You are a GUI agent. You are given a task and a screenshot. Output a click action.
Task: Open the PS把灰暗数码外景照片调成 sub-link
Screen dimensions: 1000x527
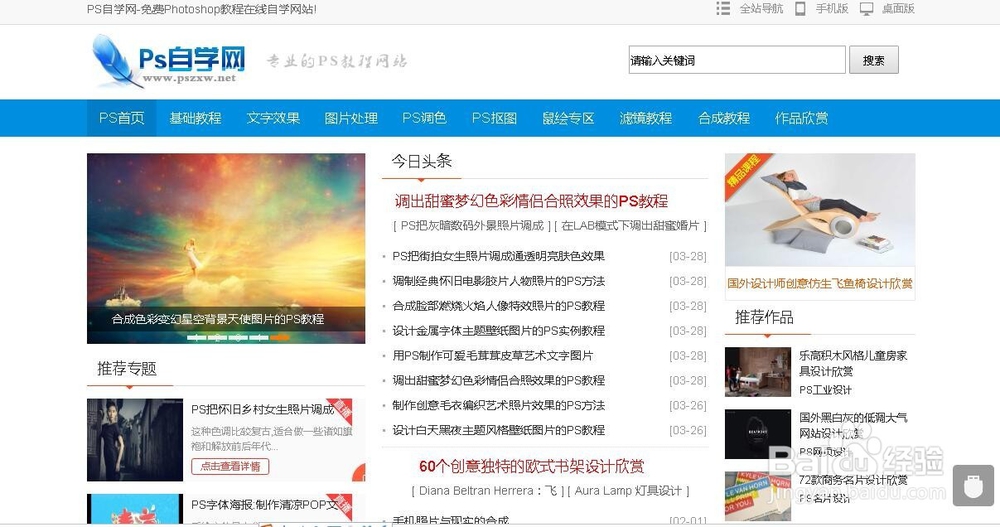tap(472, 225)
